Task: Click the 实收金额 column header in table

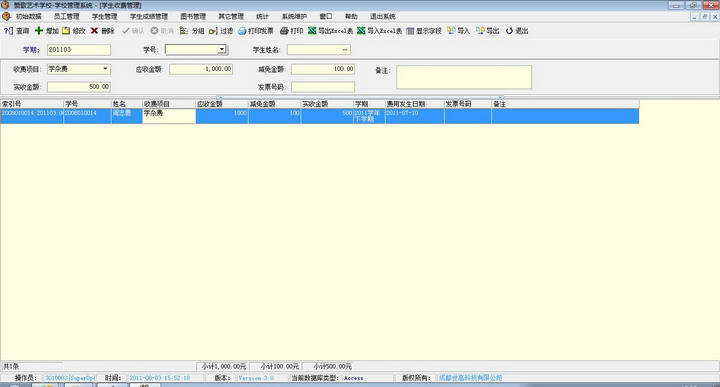Action: click(327, 104)
